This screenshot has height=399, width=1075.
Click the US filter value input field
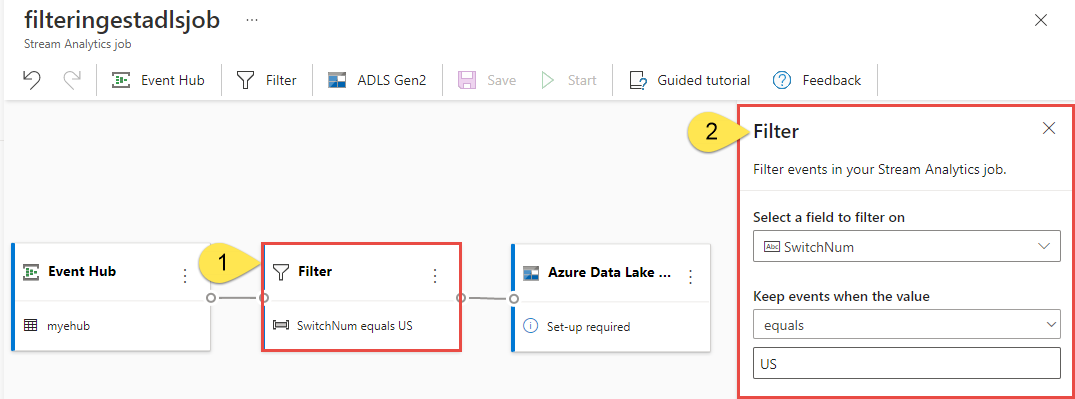906,364
